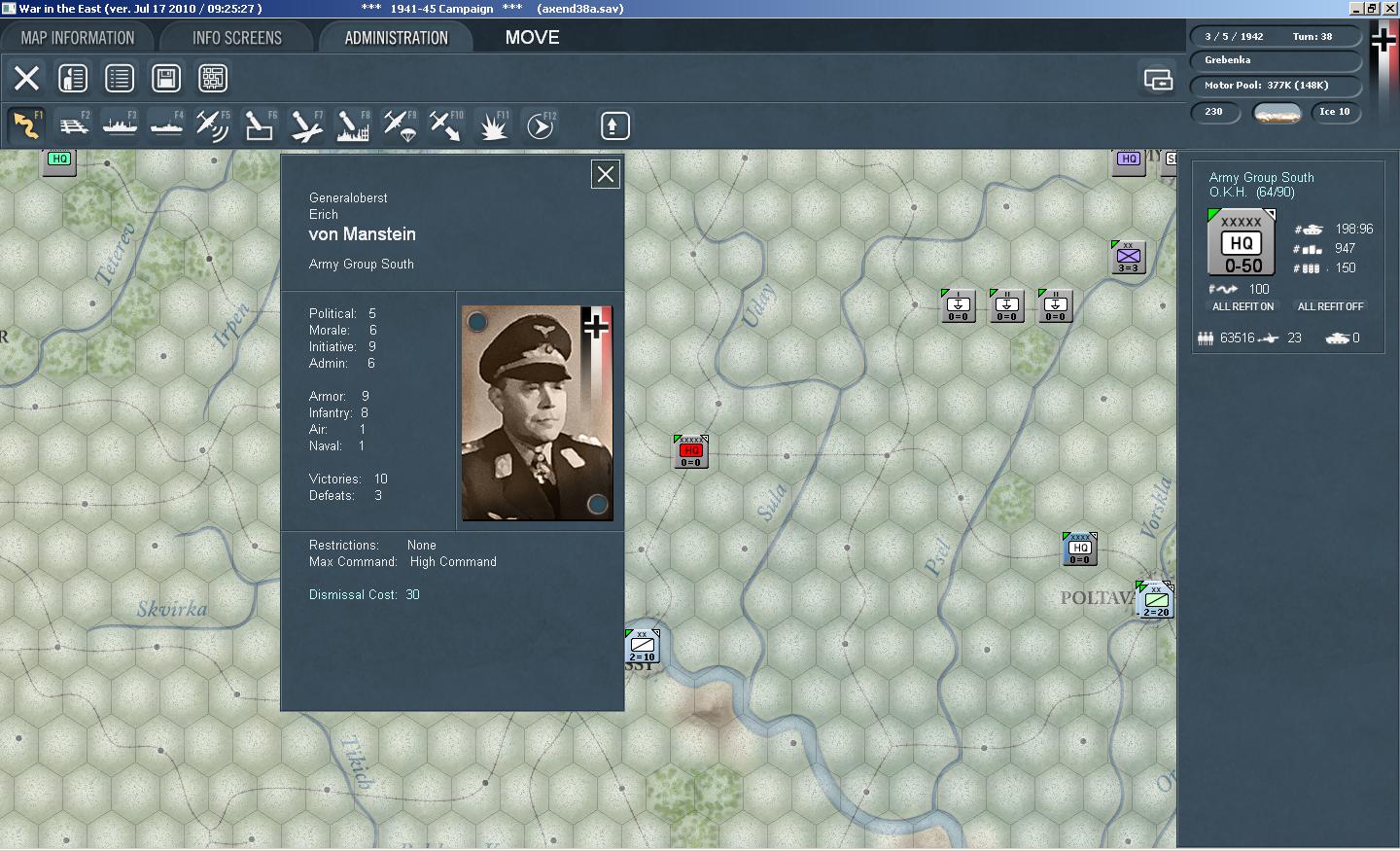Select purple HQ counter at top-right of map
The image size is (1400, 852).
(1128, 161)
